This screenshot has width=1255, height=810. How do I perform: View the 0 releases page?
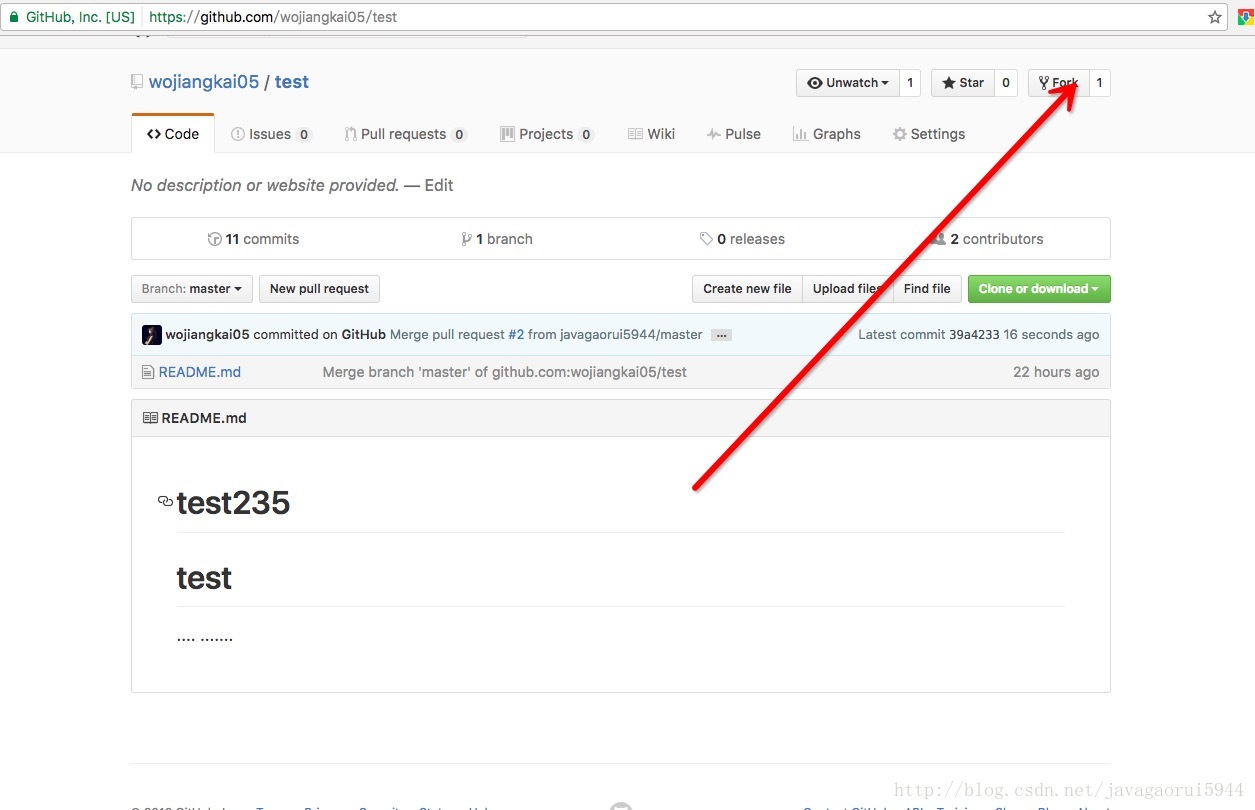point(742,239)
